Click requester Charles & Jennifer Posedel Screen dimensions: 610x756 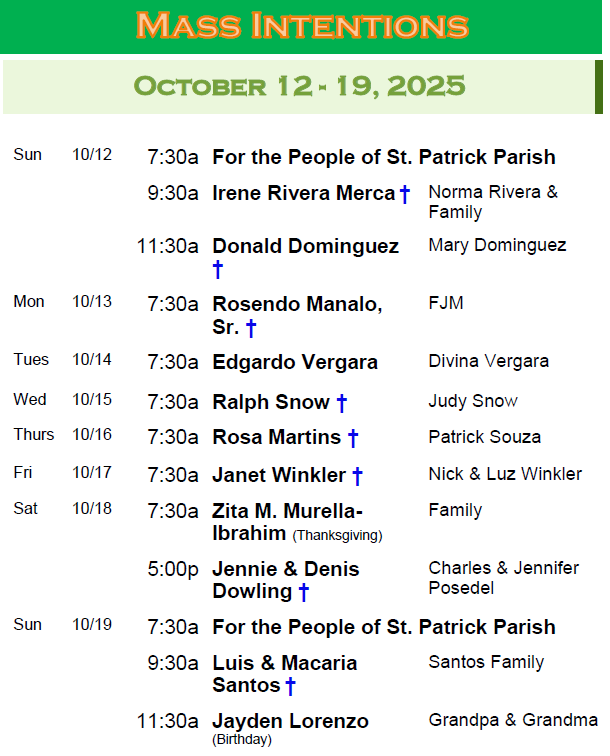tap(503, 578)
